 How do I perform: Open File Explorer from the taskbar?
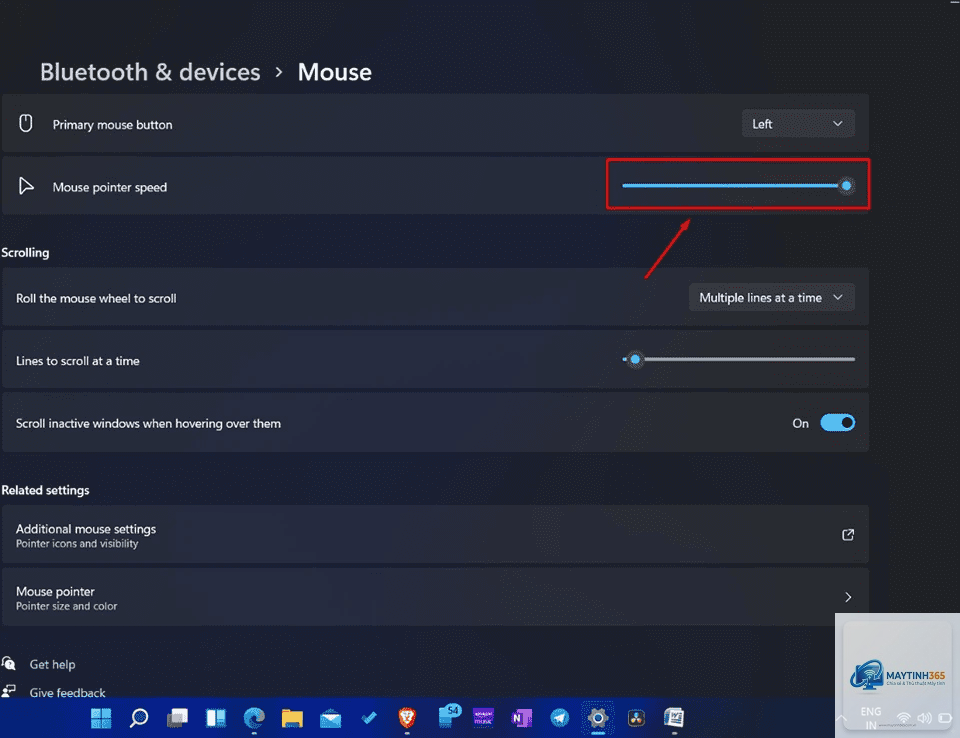coord(292,718)
